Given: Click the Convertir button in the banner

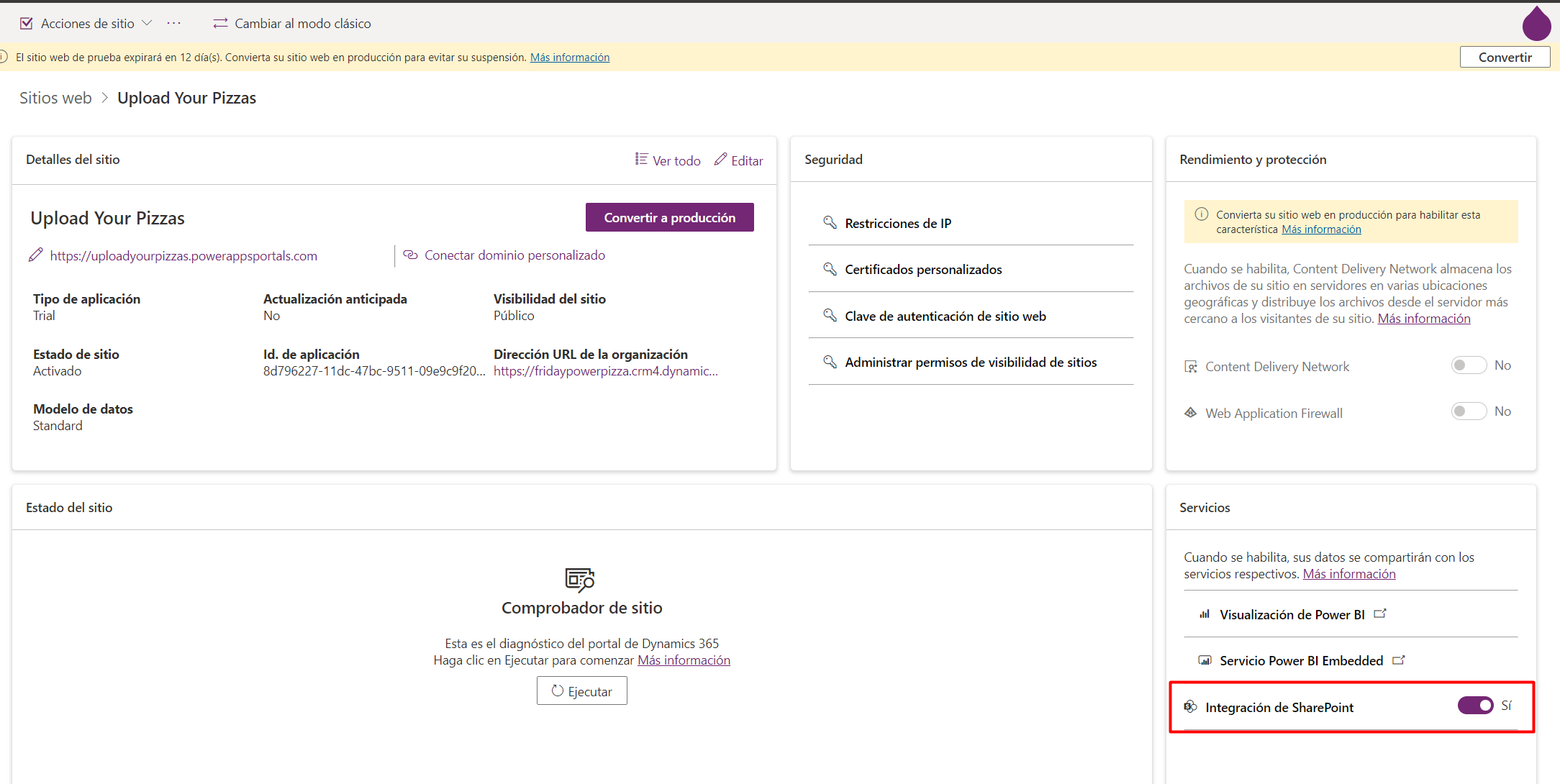Looking at the screenshot, I should click(1505, 57).
